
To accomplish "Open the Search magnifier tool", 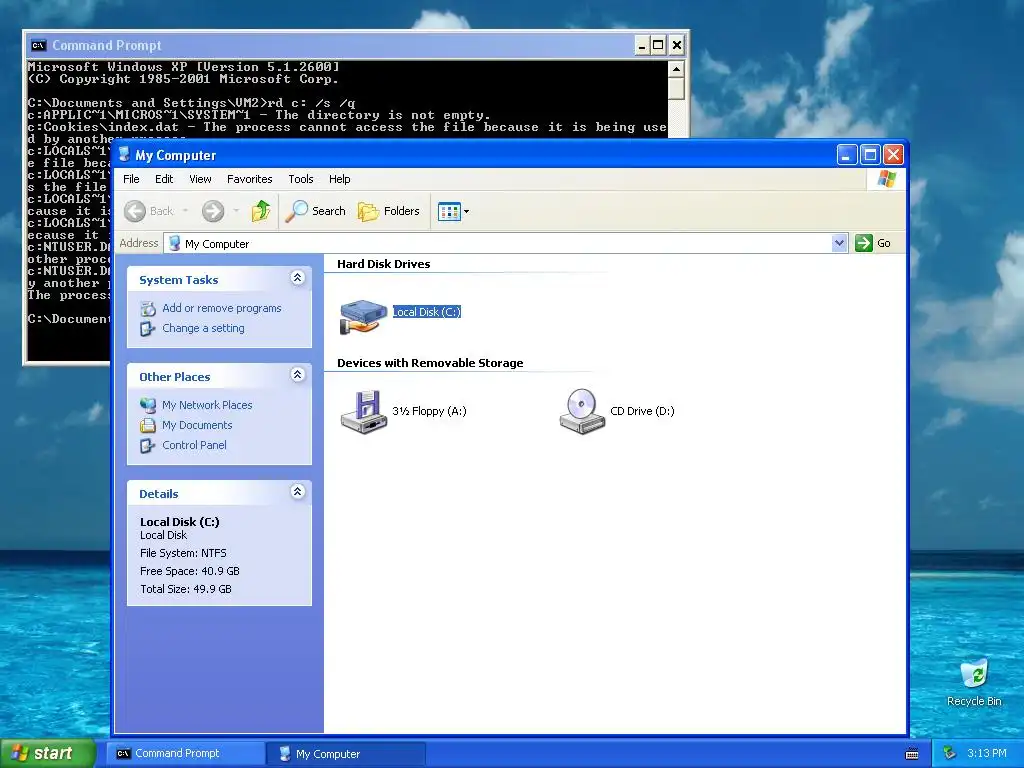I will click(315, 211).
